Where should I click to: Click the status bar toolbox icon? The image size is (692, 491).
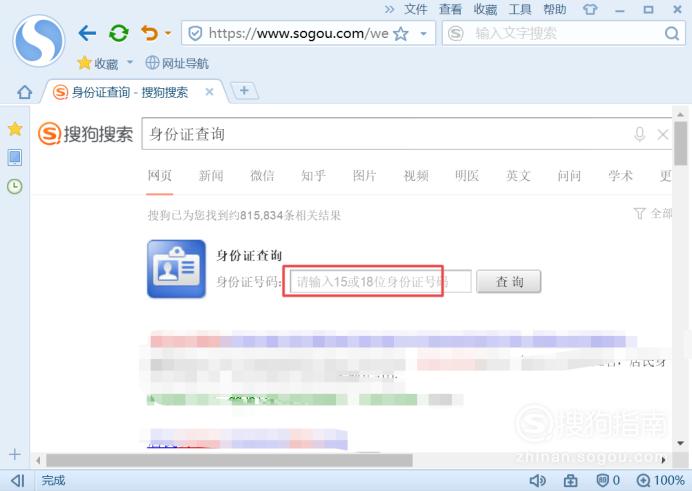point(571,480)
